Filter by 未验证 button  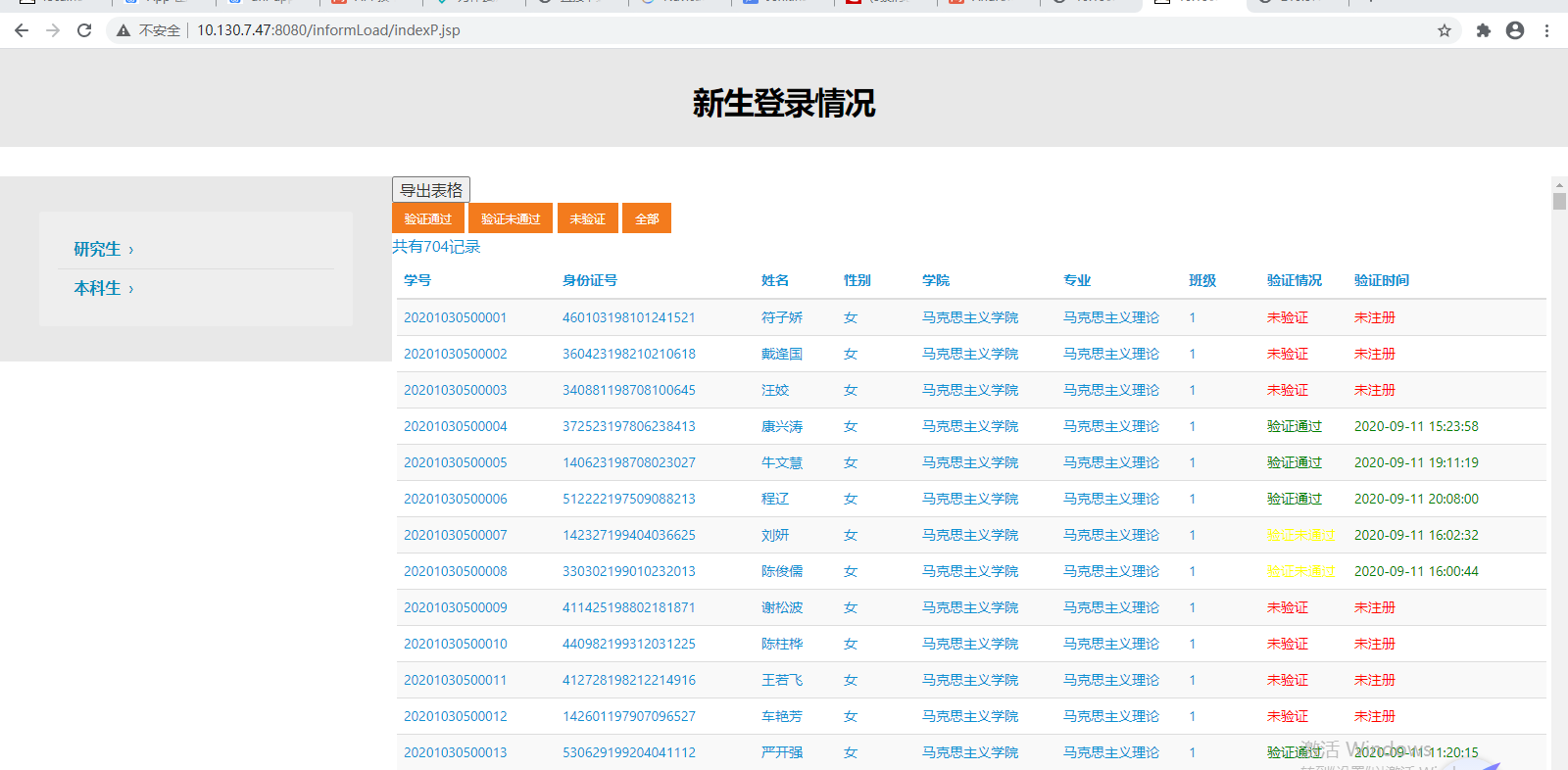588,218
